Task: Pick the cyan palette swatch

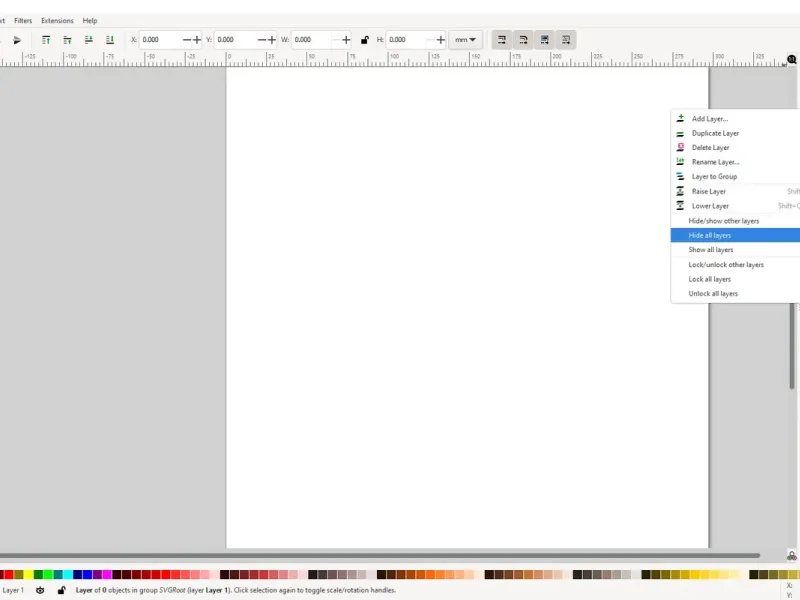Action: (x=68, y=575)
